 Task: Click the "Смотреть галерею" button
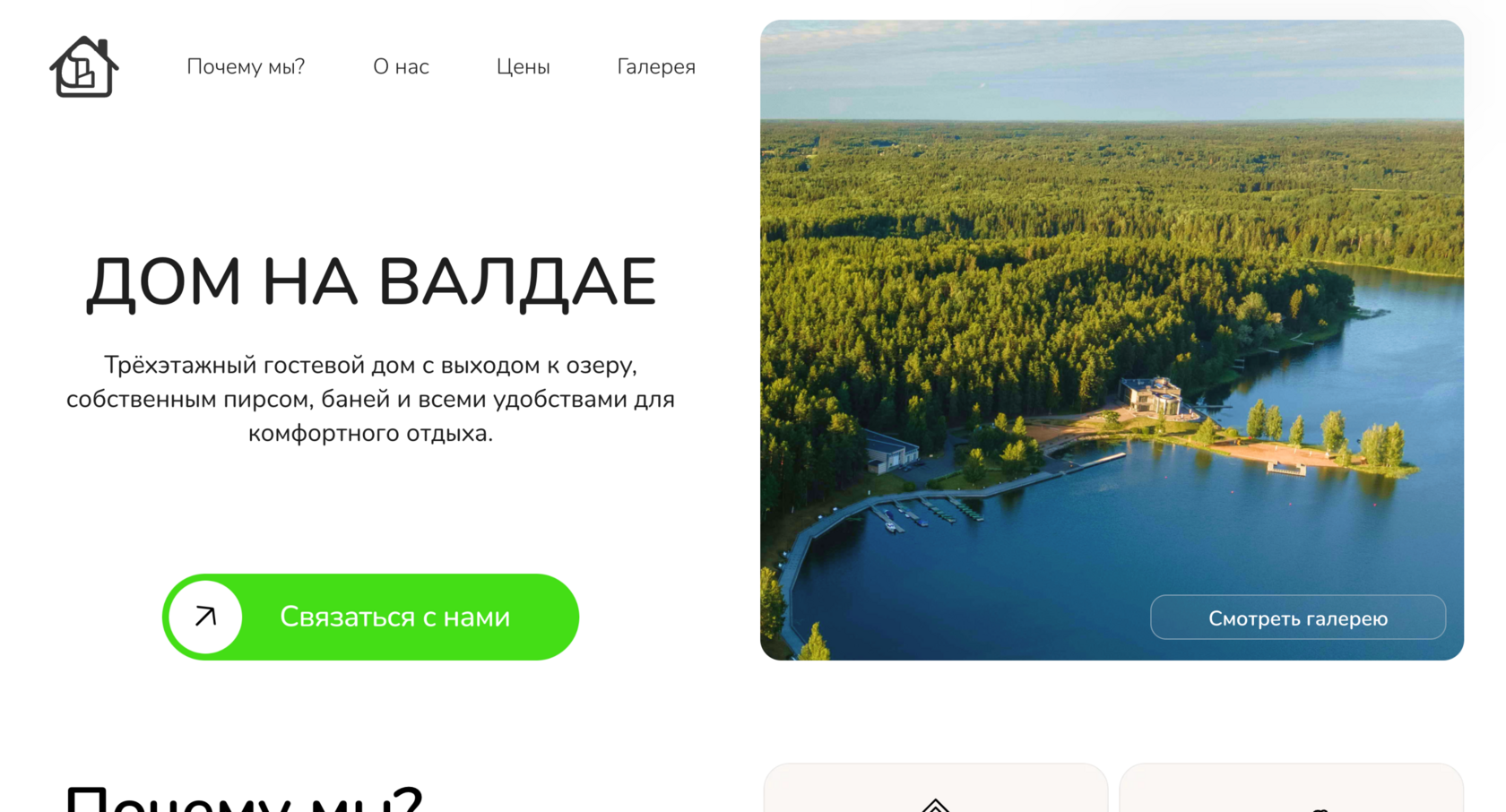(x=1298, y=618)
